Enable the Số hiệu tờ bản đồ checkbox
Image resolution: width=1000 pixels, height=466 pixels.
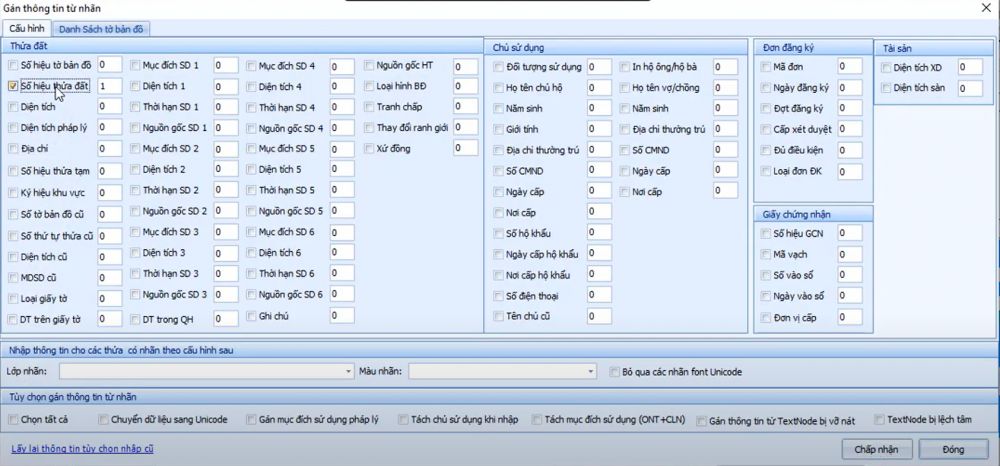pyautogui.click(x=13, y=65)
